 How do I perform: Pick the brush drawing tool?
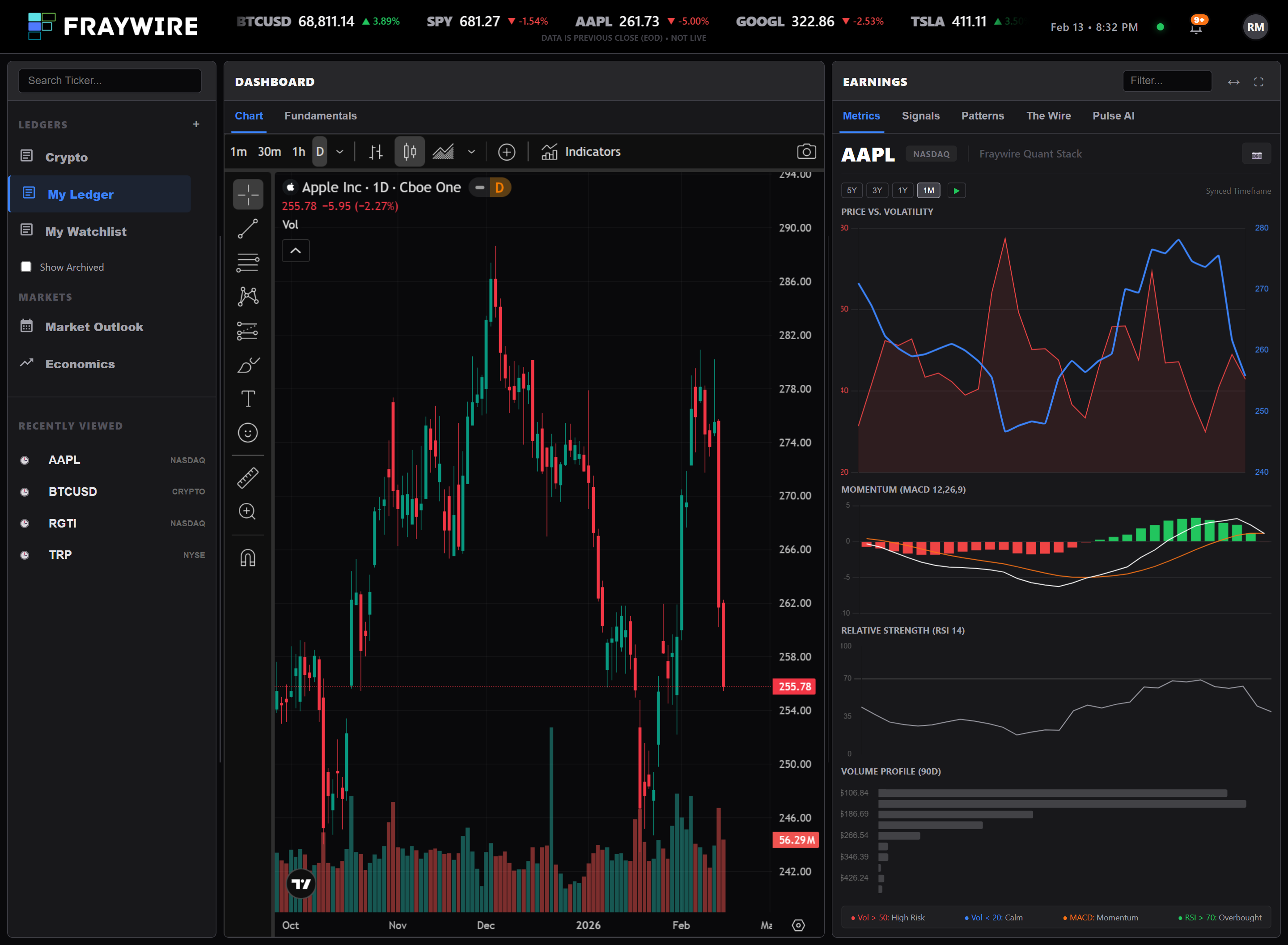(248, 365)
